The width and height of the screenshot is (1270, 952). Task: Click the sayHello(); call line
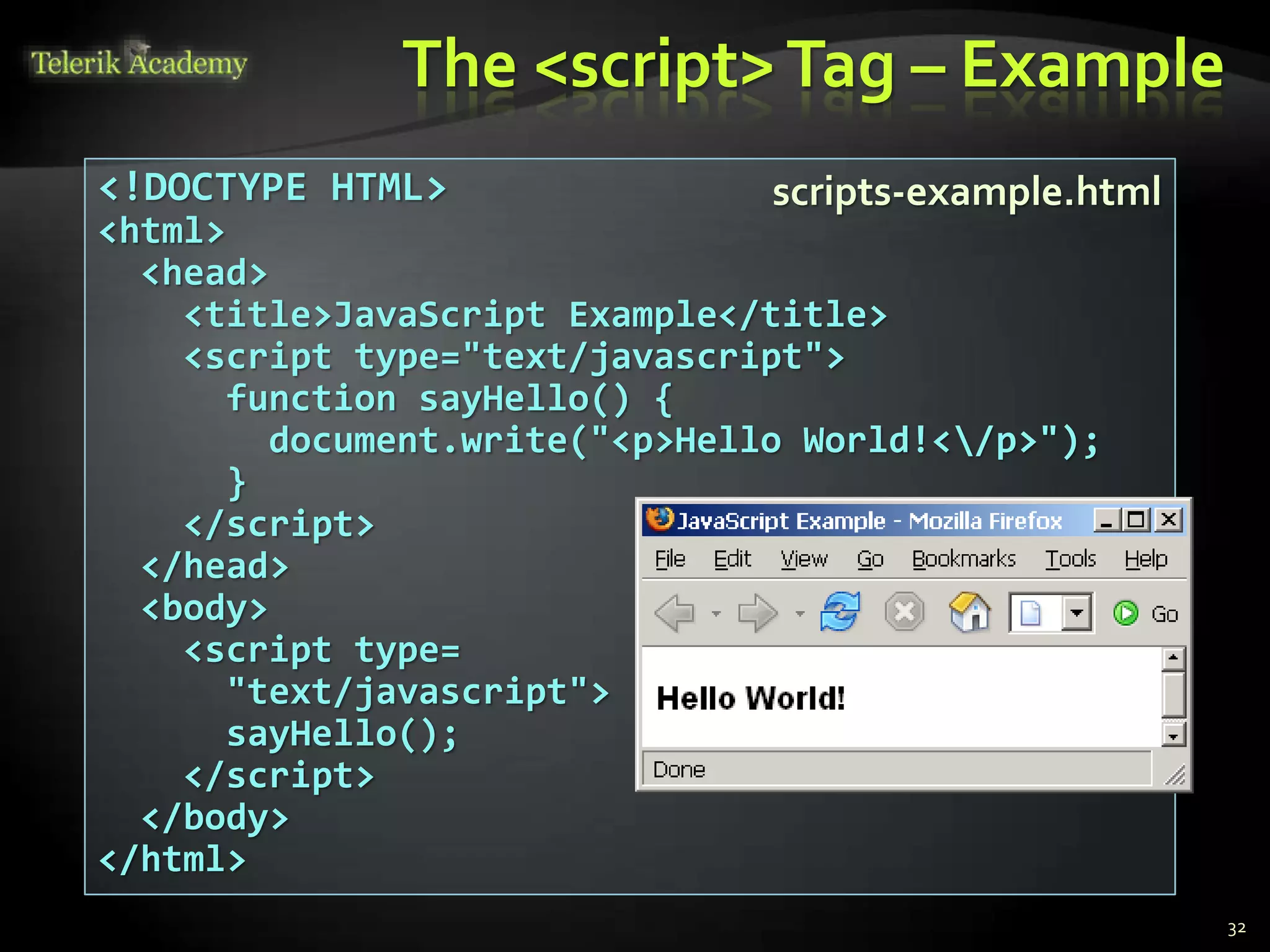point(342,734)
